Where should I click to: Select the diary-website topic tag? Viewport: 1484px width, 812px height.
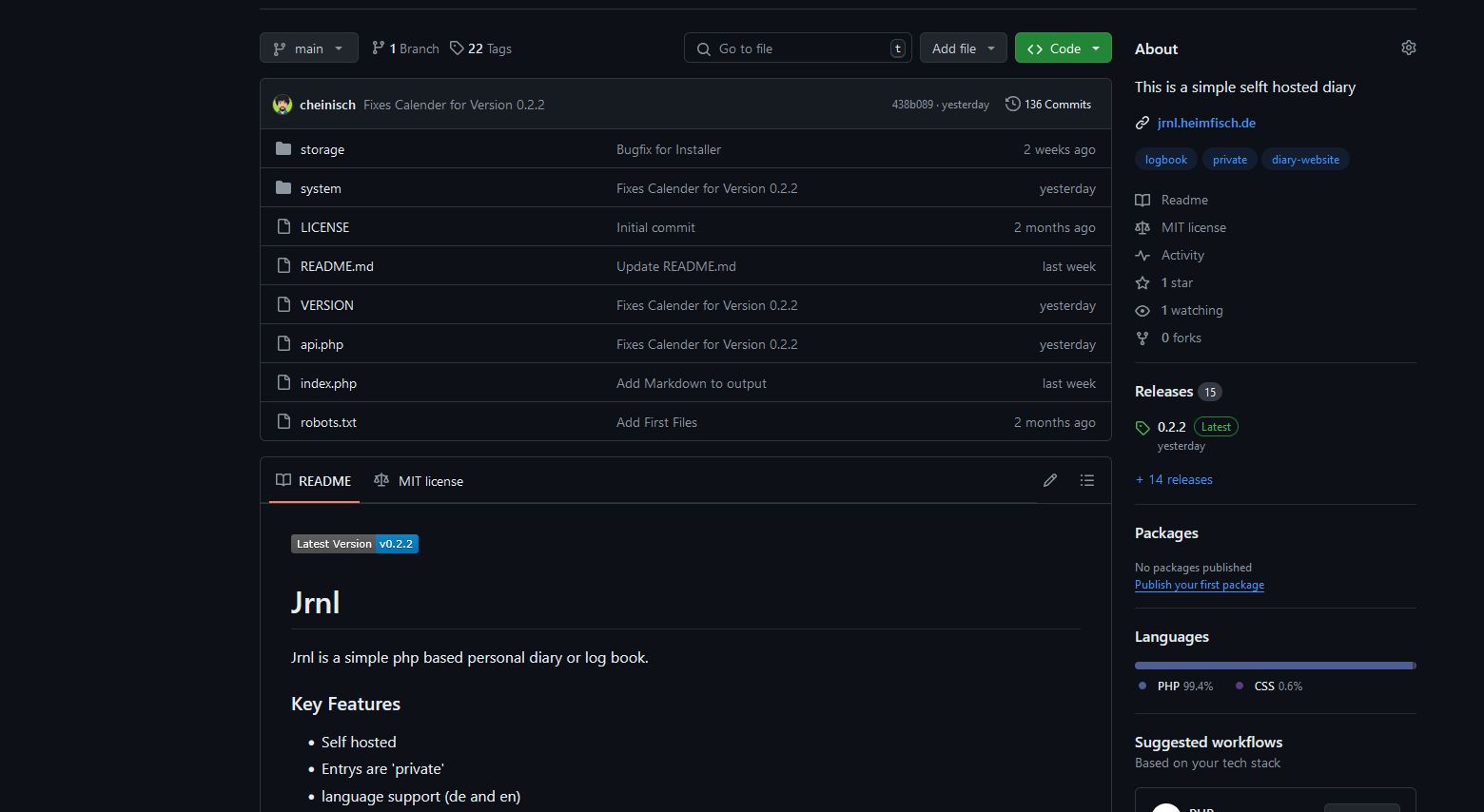pyautogui.click(x=1304, y=160)
